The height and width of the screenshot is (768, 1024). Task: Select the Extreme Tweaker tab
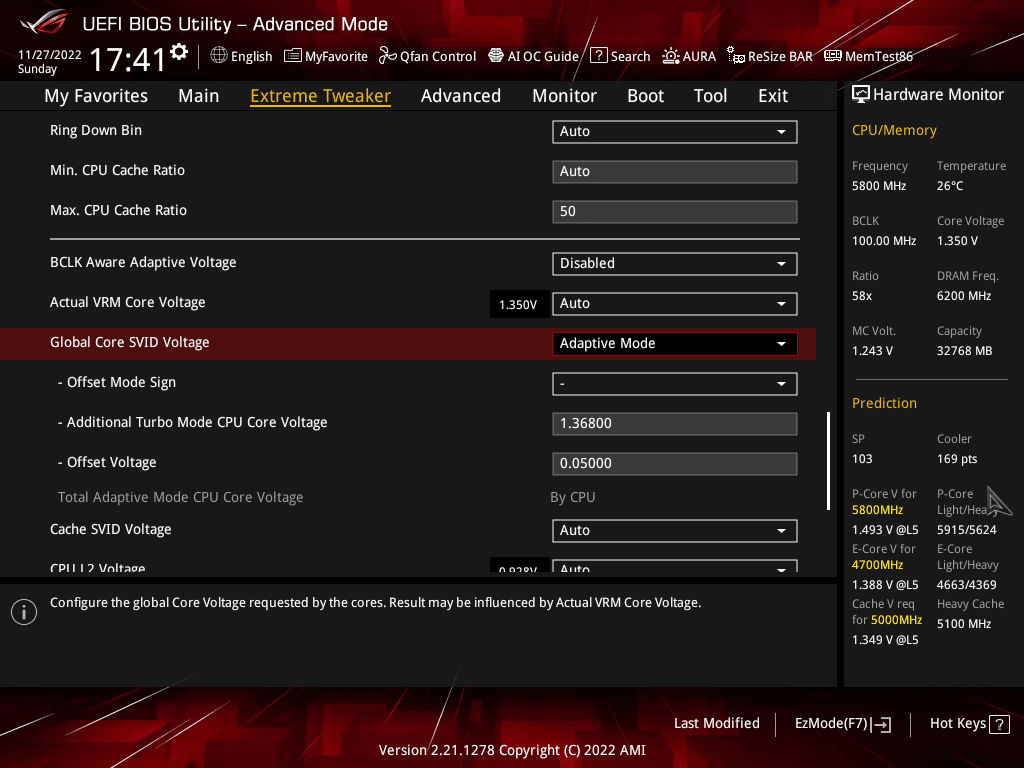pos(321,96)
